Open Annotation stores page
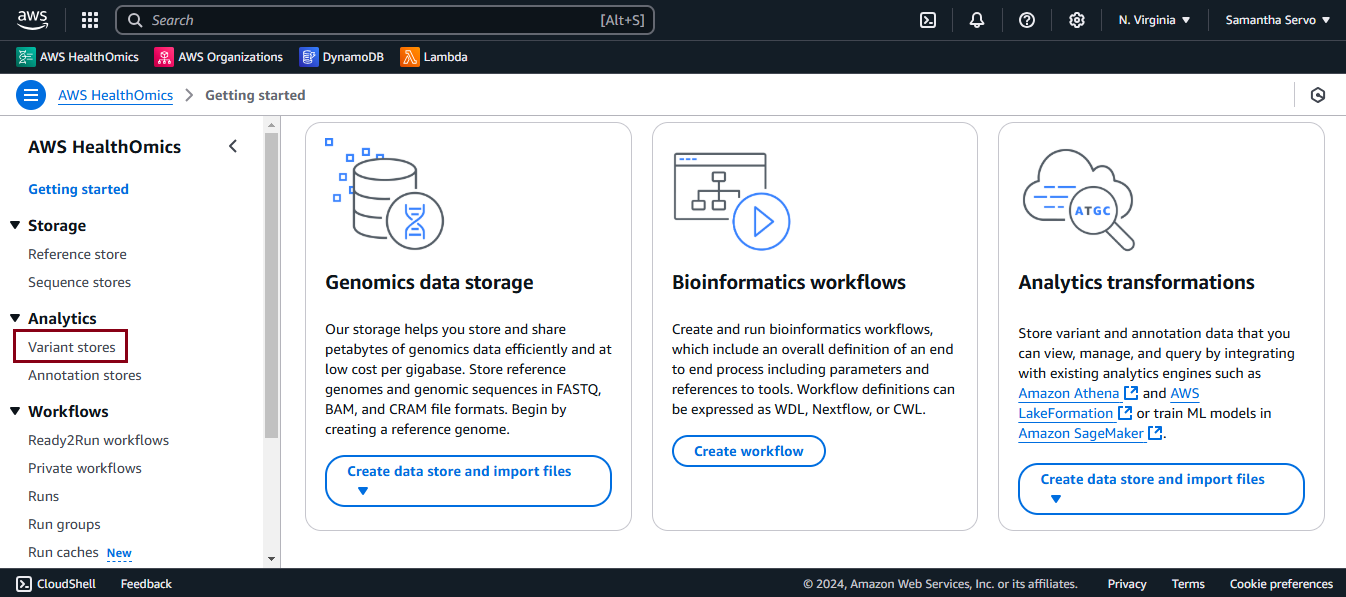This screenshot has height=597, width=1346. pos(85,375)
